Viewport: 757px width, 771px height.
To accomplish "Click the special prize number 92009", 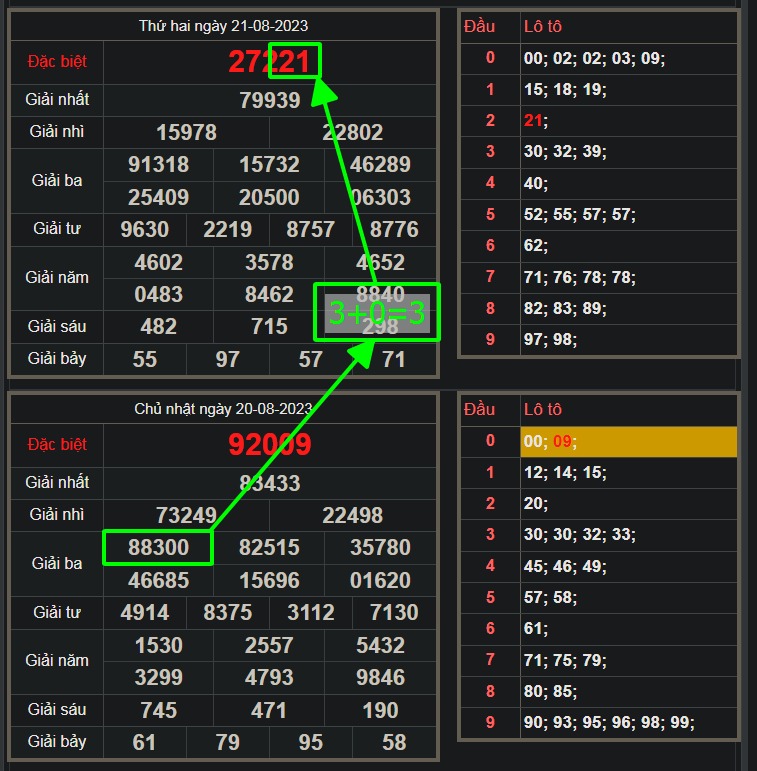I will (x=270, y=445).
